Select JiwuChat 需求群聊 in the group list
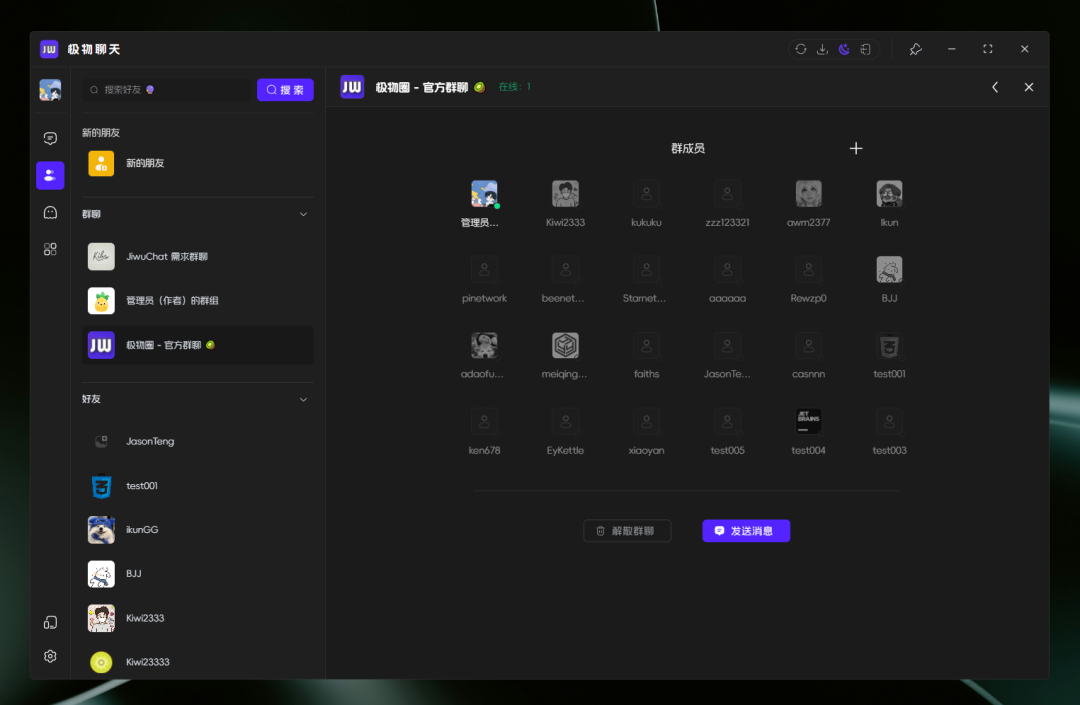This screenshot has height=705, width=1080. click(198, 257)
